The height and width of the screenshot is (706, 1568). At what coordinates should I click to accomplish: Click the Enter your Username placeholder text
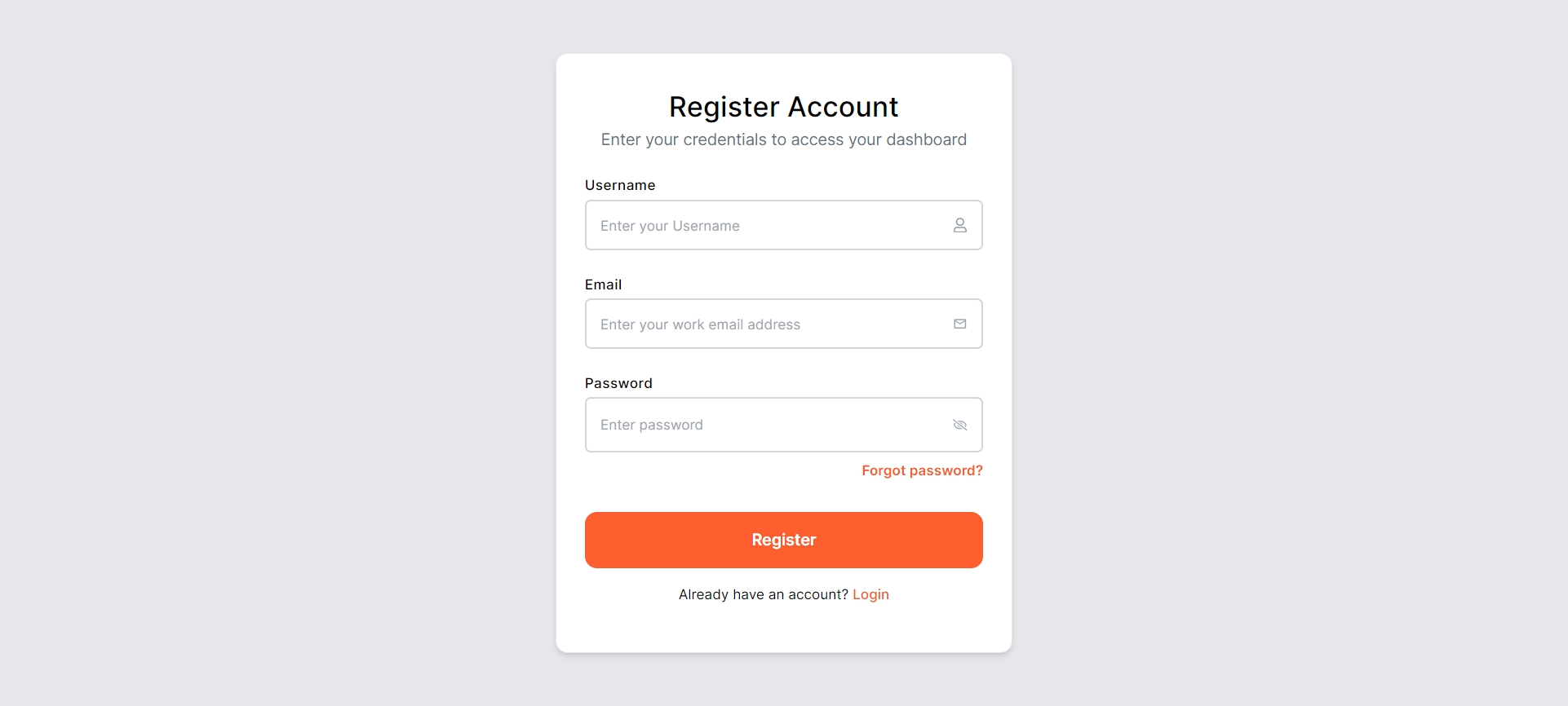670,226
